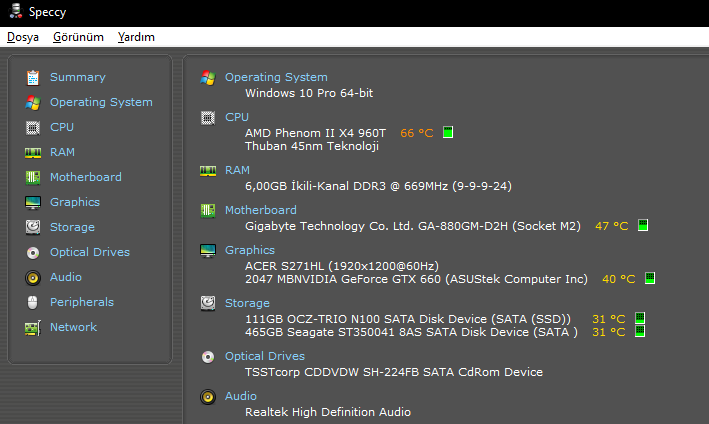Select the Storage drive icon in sidebar

click(33, 227)
